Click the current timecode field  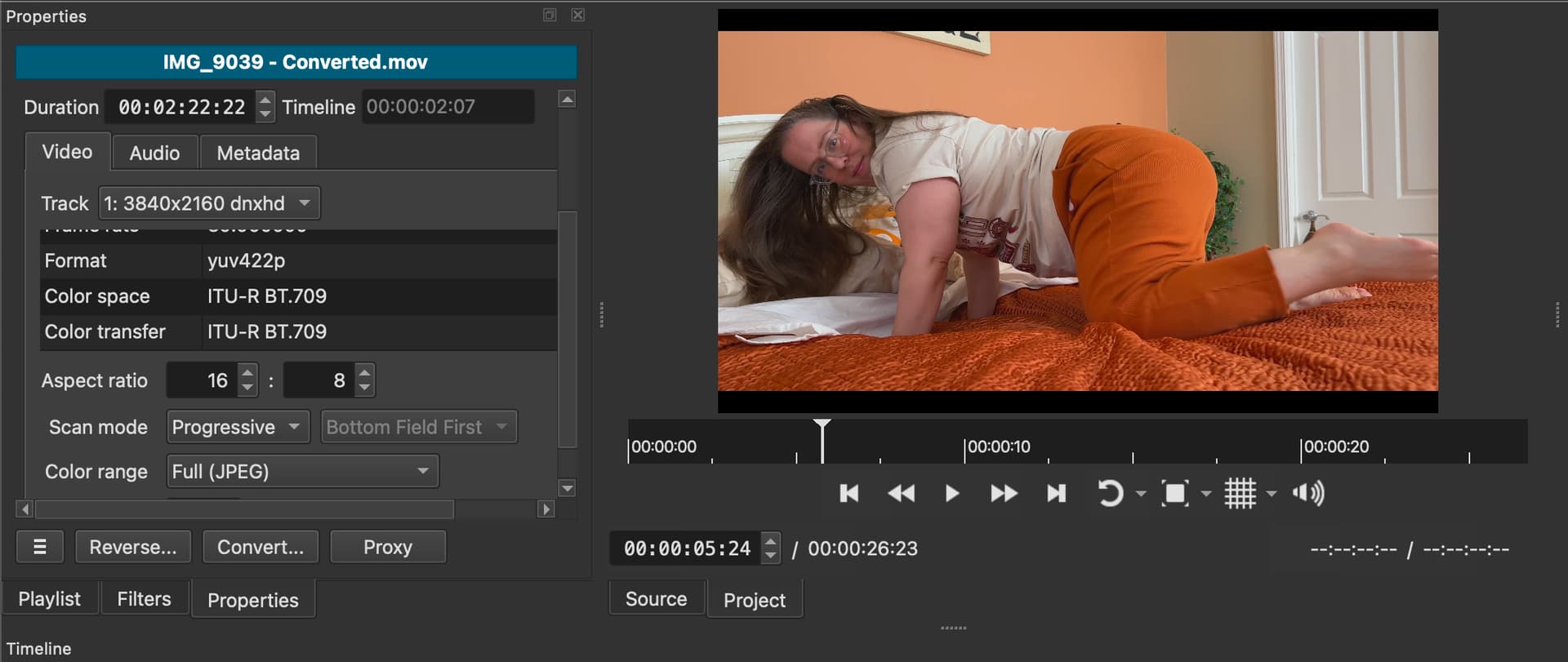686,549
